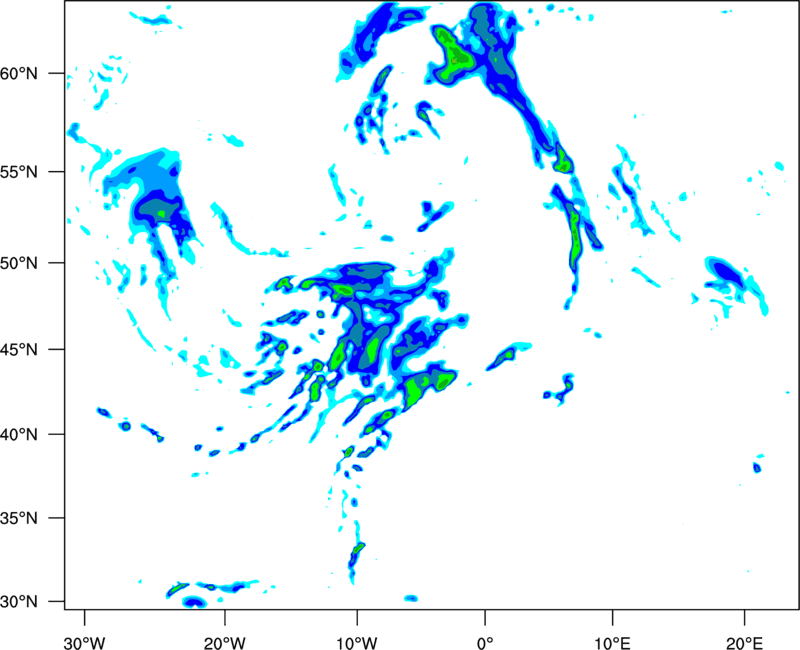Viewport: 800px width, 650px height.
Task: Click the 40°N latitude label
Action: pos(19,434)
